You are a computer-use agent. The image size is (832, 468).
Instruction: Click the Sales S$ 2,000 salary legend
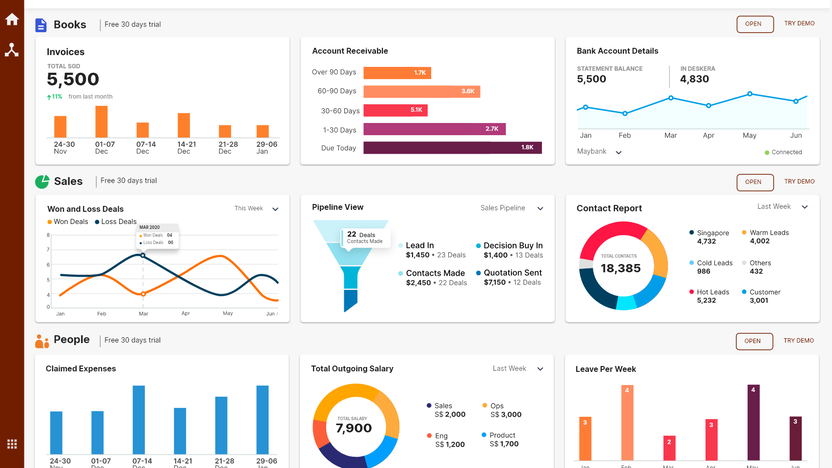[x=446, y=410]
